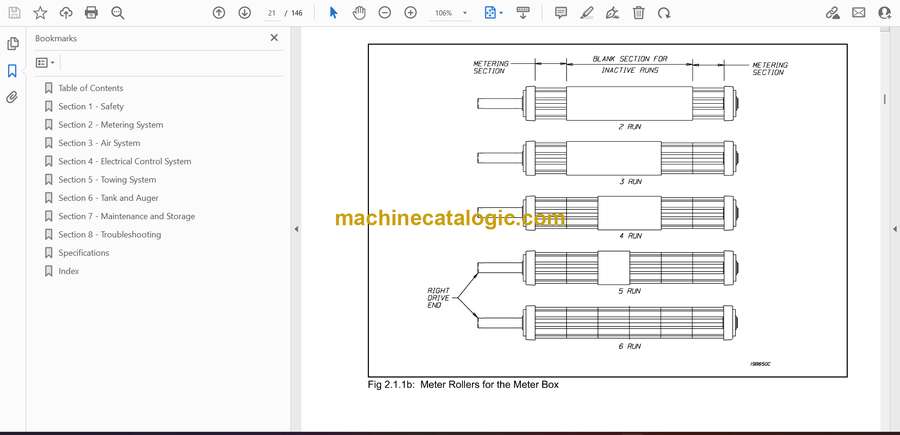Open the 106% zoom level dropdown
The height and width of the screenshot is (435, 900).
pos(450,13)
